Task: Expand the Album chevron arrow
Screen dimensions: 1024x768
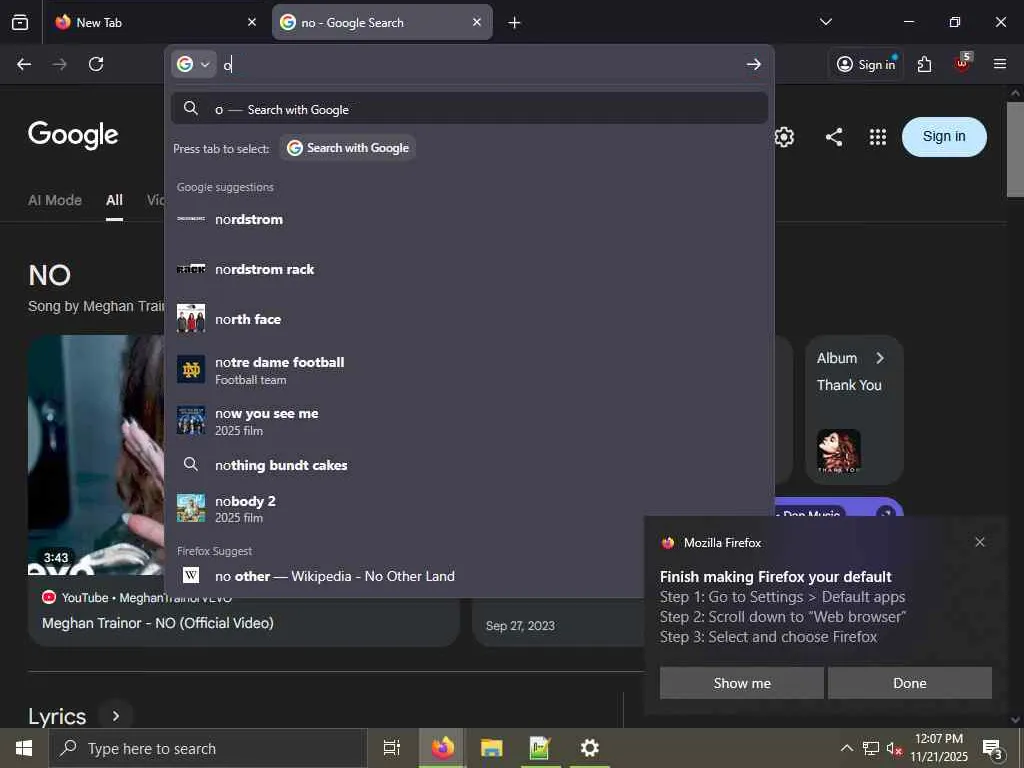Action: pos(880,358)
